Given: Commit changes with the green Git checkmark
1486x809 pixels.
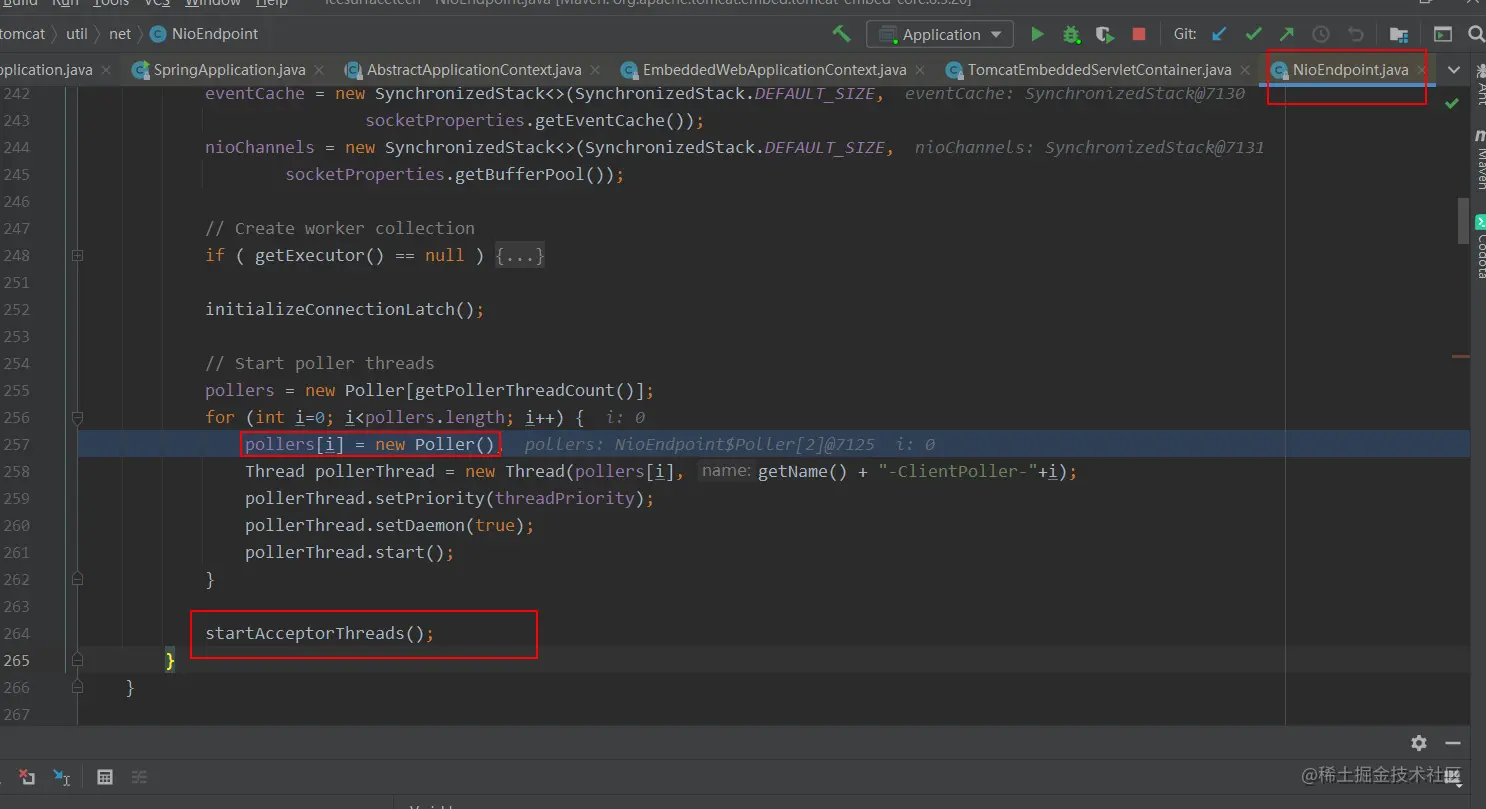Looking at the screenshot, I should [x=1253, y=34].
